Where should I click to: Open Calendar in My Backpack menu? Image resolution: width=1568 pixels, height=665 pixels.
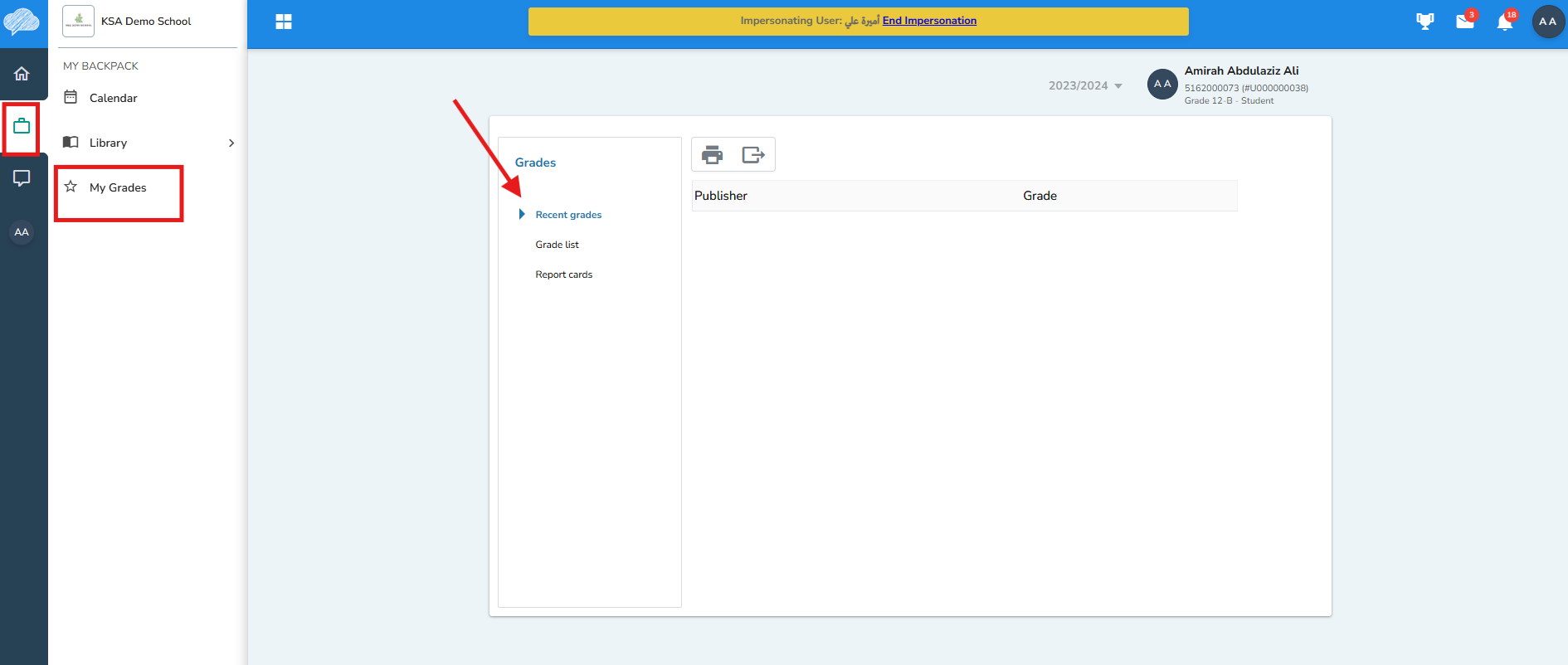tap(113, 98)
